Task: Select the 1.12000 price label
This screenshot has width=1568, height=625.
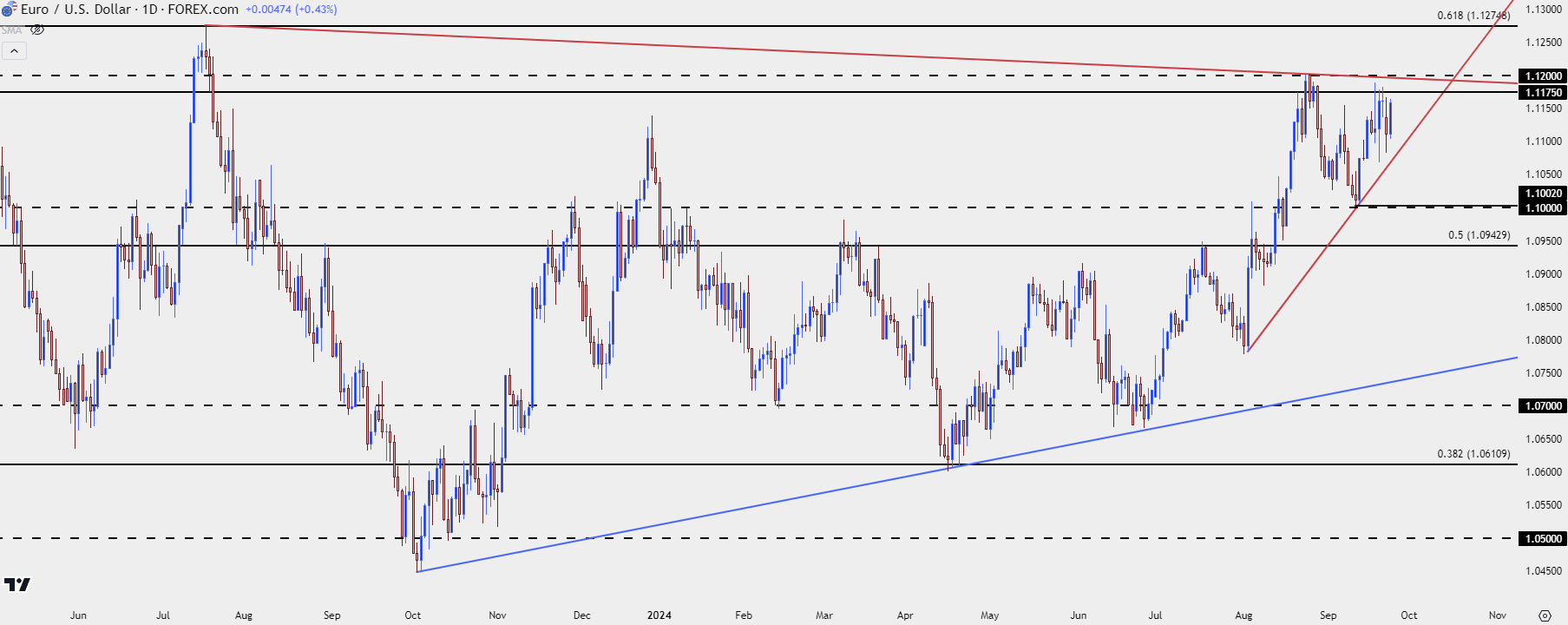Action: (1544, 76)
